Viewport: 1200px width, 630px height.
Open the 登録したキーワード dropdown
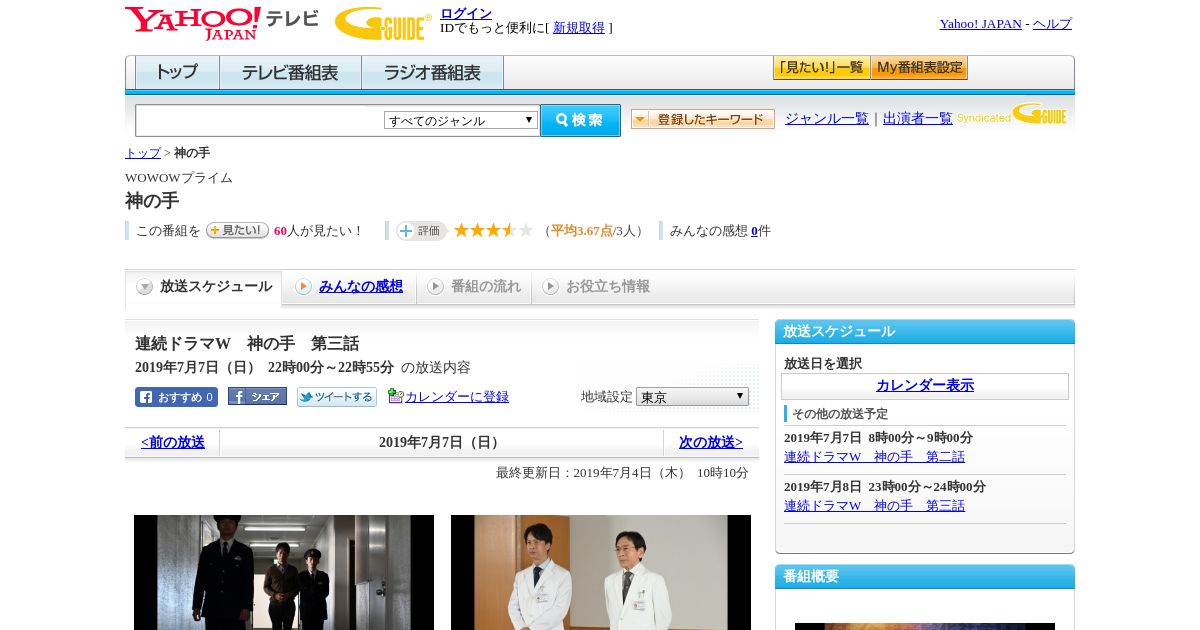pos(703,119)
